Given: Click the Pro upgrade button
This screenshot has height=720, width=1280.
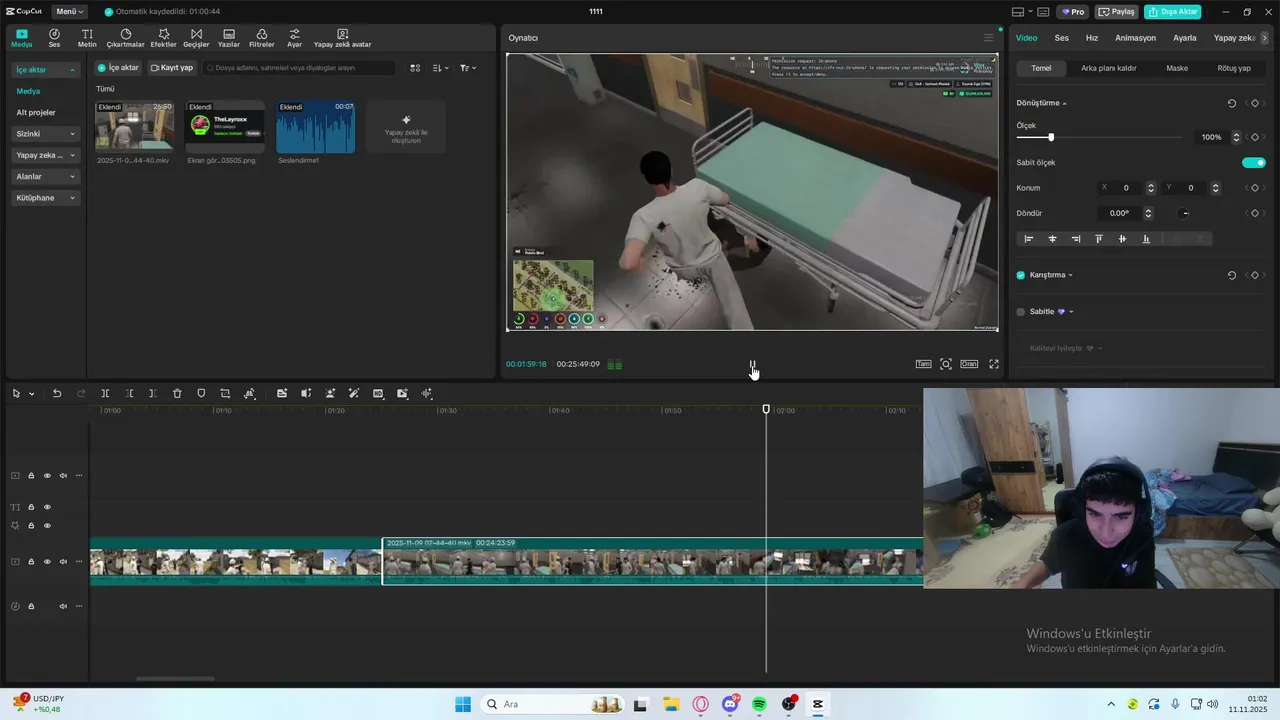Looking at the screenshot, I should coord(1074,12).
